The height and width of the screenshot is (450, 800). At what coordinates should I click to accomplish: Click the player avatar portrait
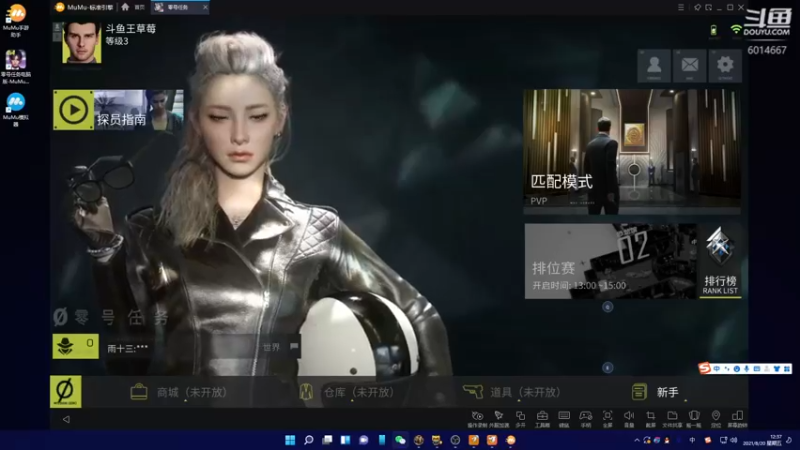pyautogui.click(x=82, y=42)
